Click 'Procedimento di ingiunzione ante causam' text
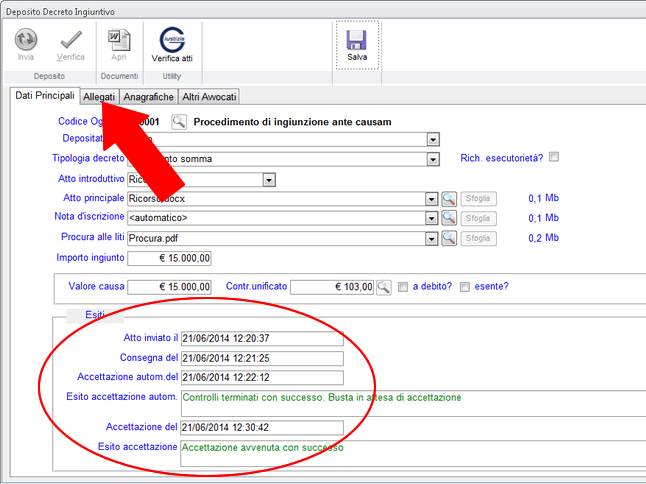 click(x=293, y=122)
